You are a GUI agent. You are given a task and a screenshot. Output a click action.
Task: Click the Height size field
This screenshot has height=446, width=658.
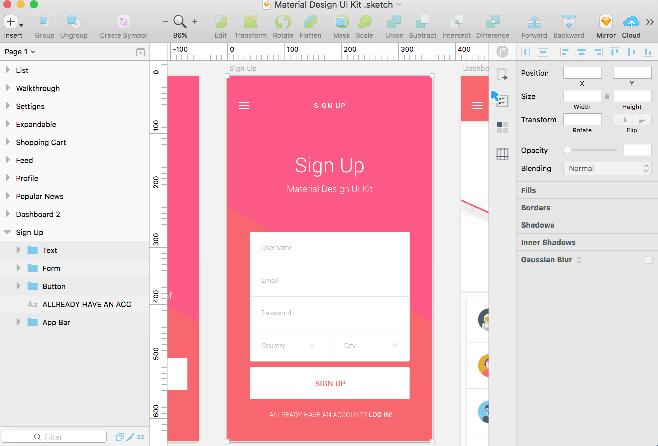632,96
